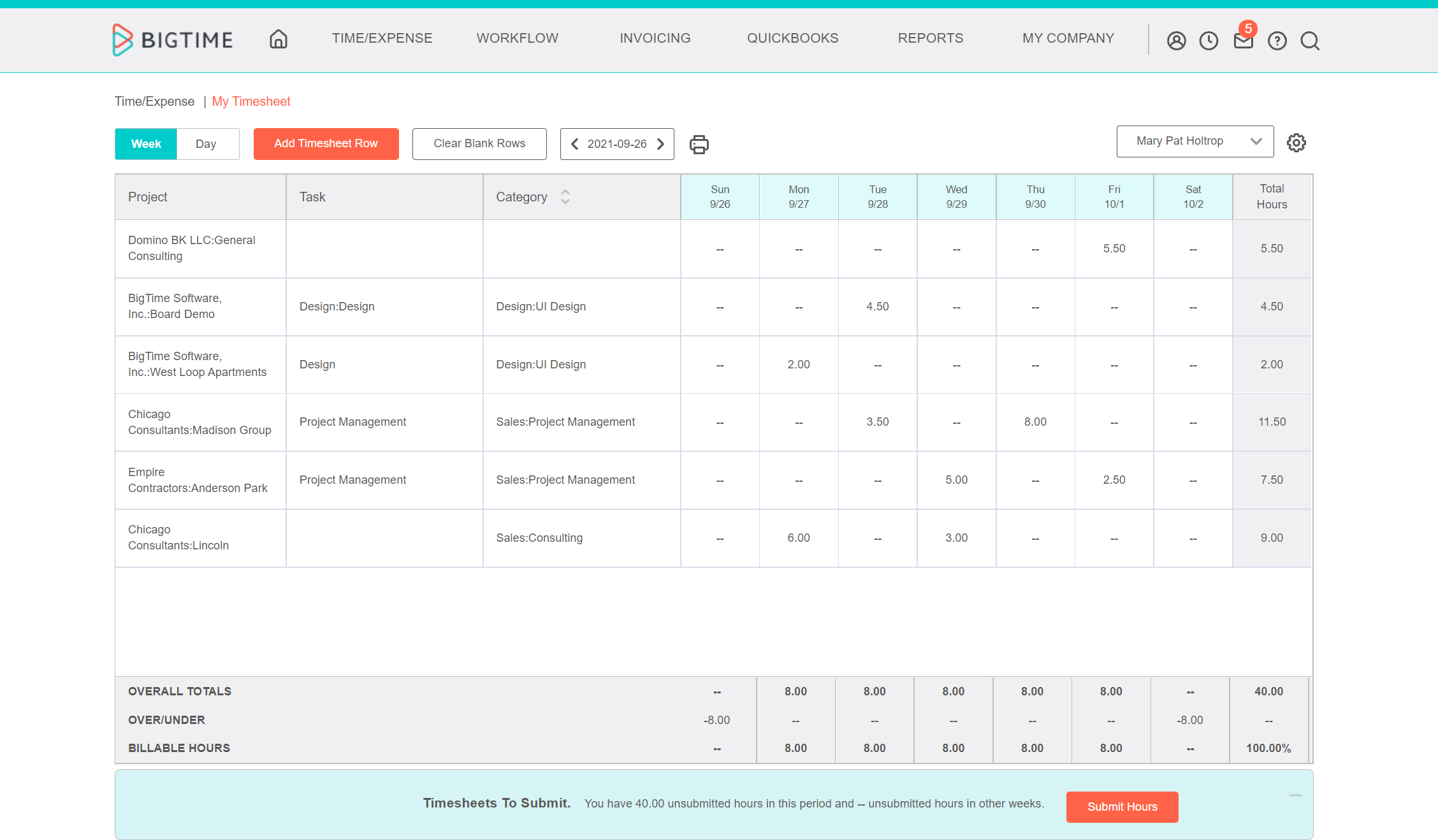Open the MY COMPANY menu
This screenshot has height=840, width=1438.
click(1068, 38)
